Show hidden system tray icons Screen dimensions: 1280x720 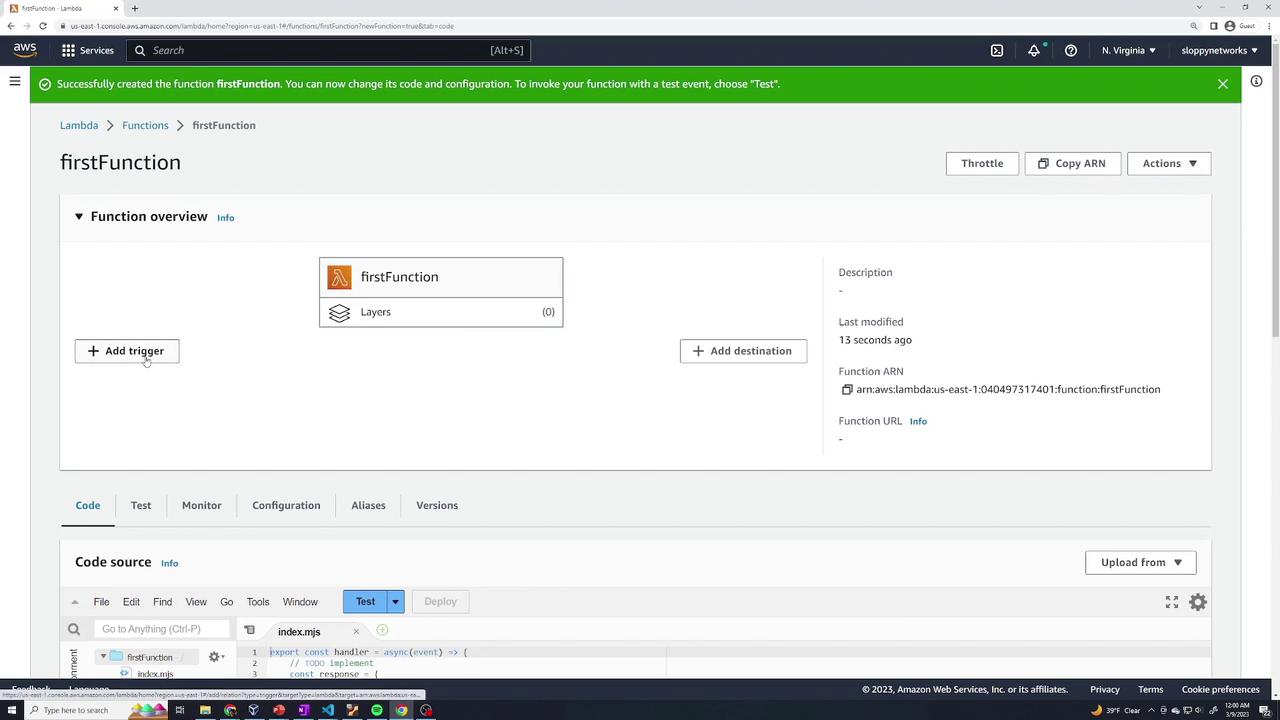(x=1149, y=710)
